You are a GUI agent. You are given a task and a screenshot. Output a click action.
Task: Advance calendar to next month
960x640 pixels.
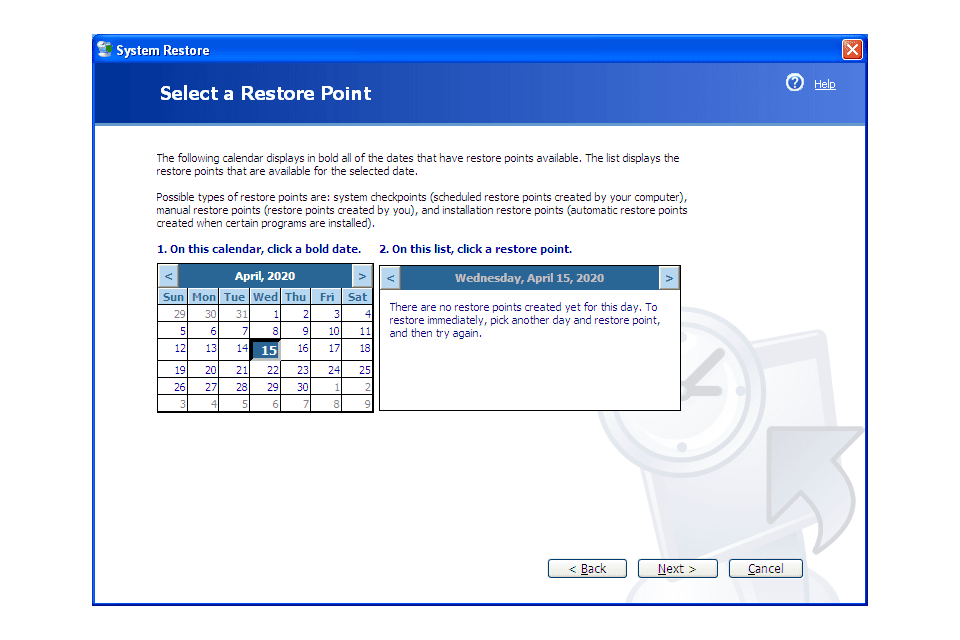pyautogui.click(x=362, y=276)
